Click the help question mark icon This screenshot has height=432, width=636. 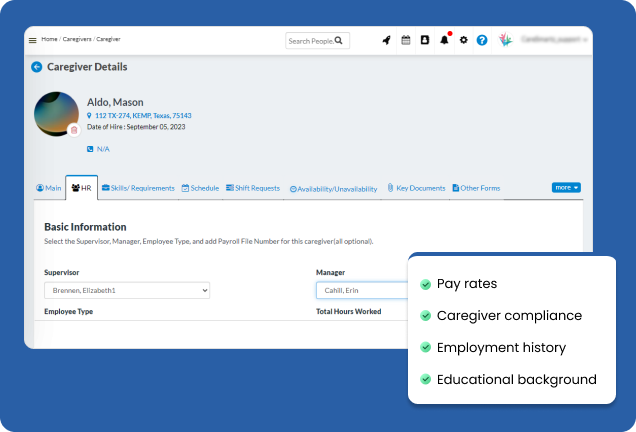[x=482, y=40]
